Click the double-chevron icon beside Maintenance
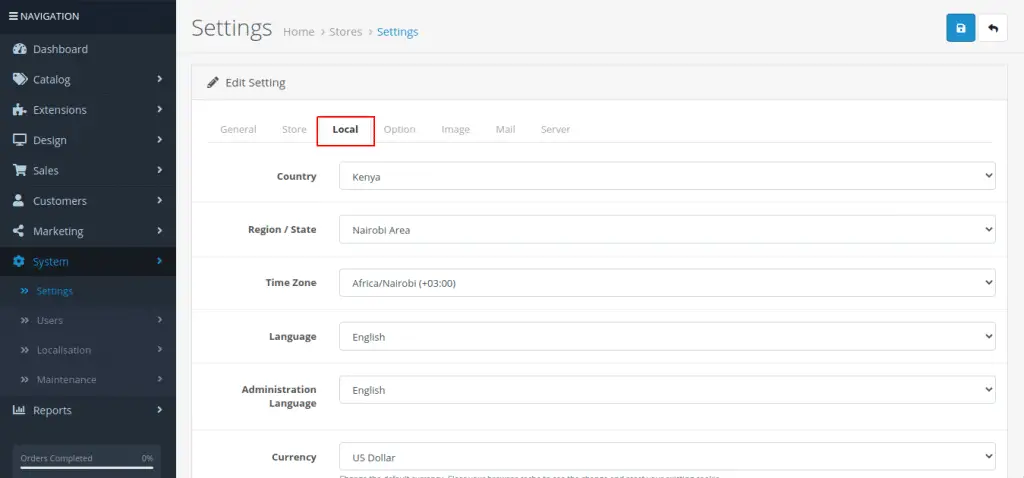This screenshot has width=1024, height=478. (x=25, y=379)
